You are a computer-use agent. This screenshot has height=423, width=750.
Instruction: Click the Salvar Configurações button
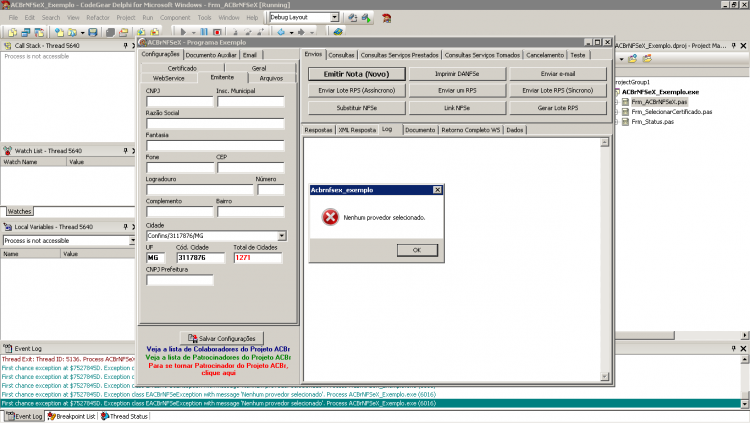tap(221, 338)
